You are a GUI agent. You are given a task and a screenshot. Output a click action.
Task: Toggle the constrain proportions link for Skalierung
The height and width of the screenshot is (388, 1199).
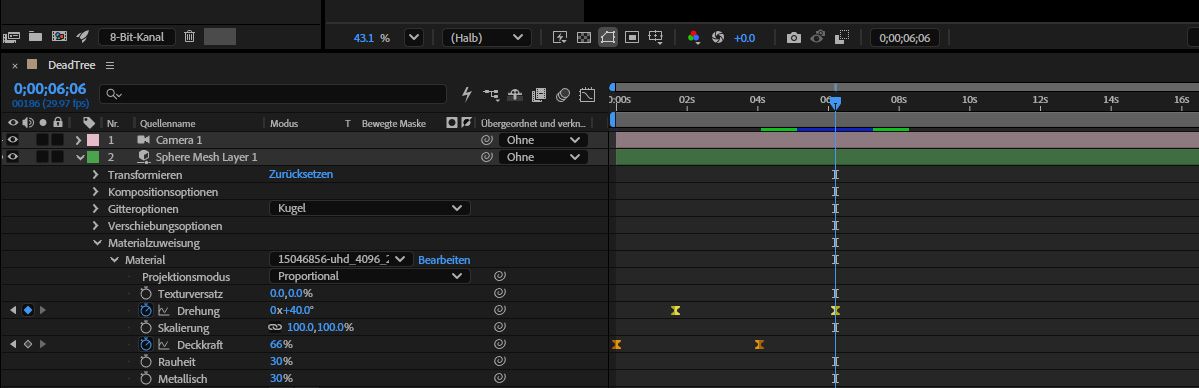275,328
